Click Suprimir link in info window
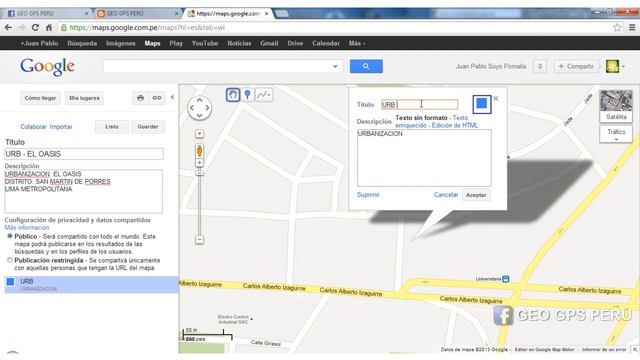Viewport: 640px width, 360px height. coord(368,195)
